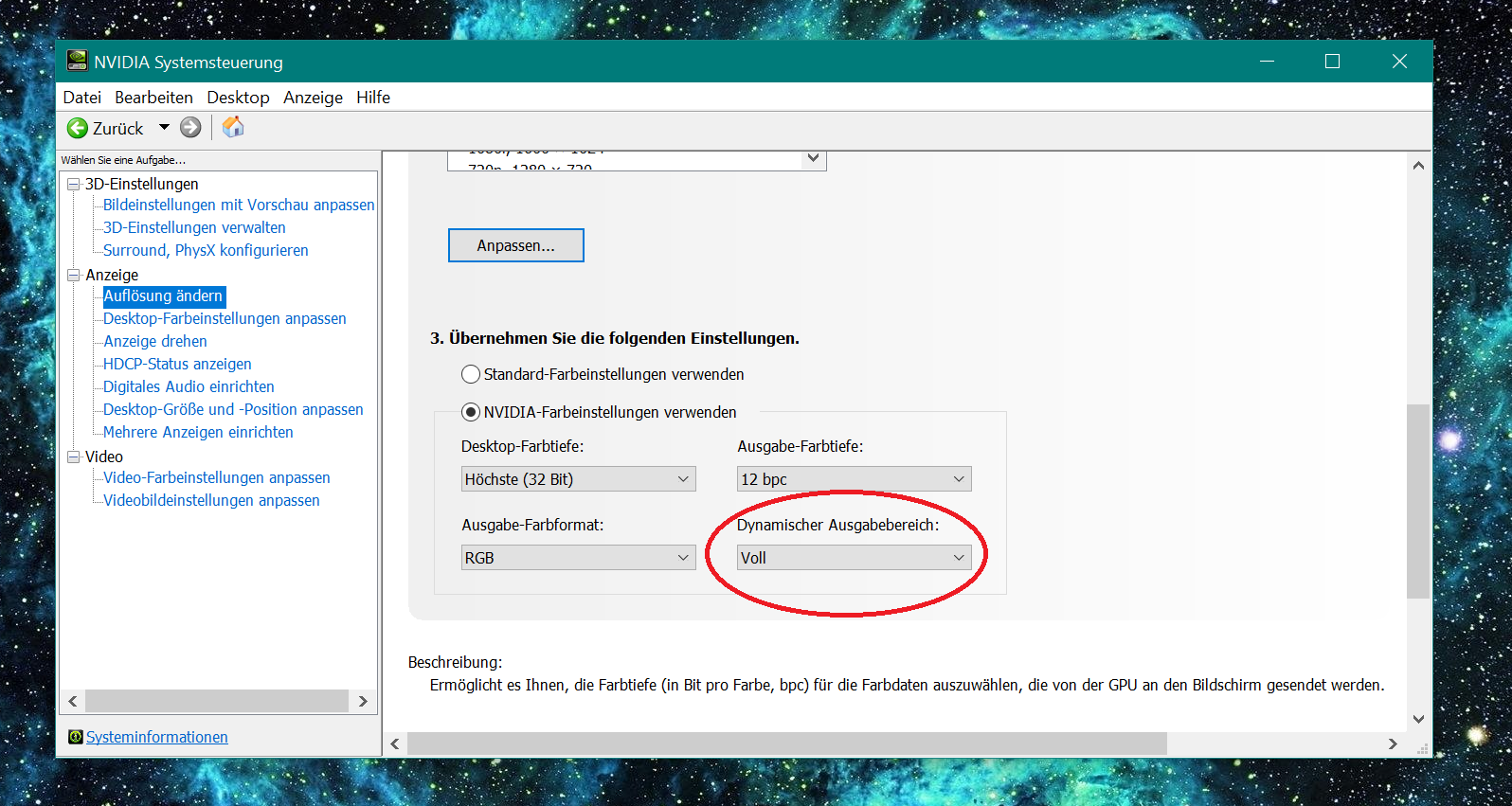
Task: Open the Bearbeiten menu
Action: [154, 98]
